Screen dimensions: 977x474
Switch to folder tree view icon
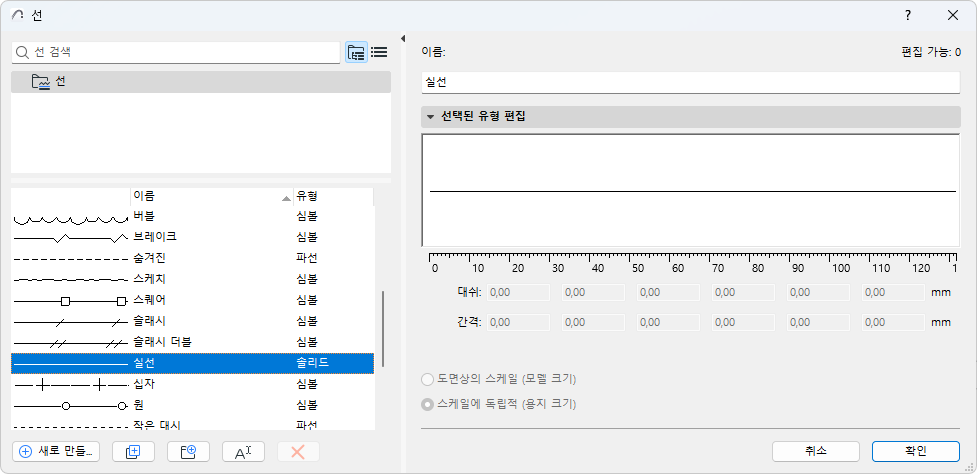pos(356,53)
